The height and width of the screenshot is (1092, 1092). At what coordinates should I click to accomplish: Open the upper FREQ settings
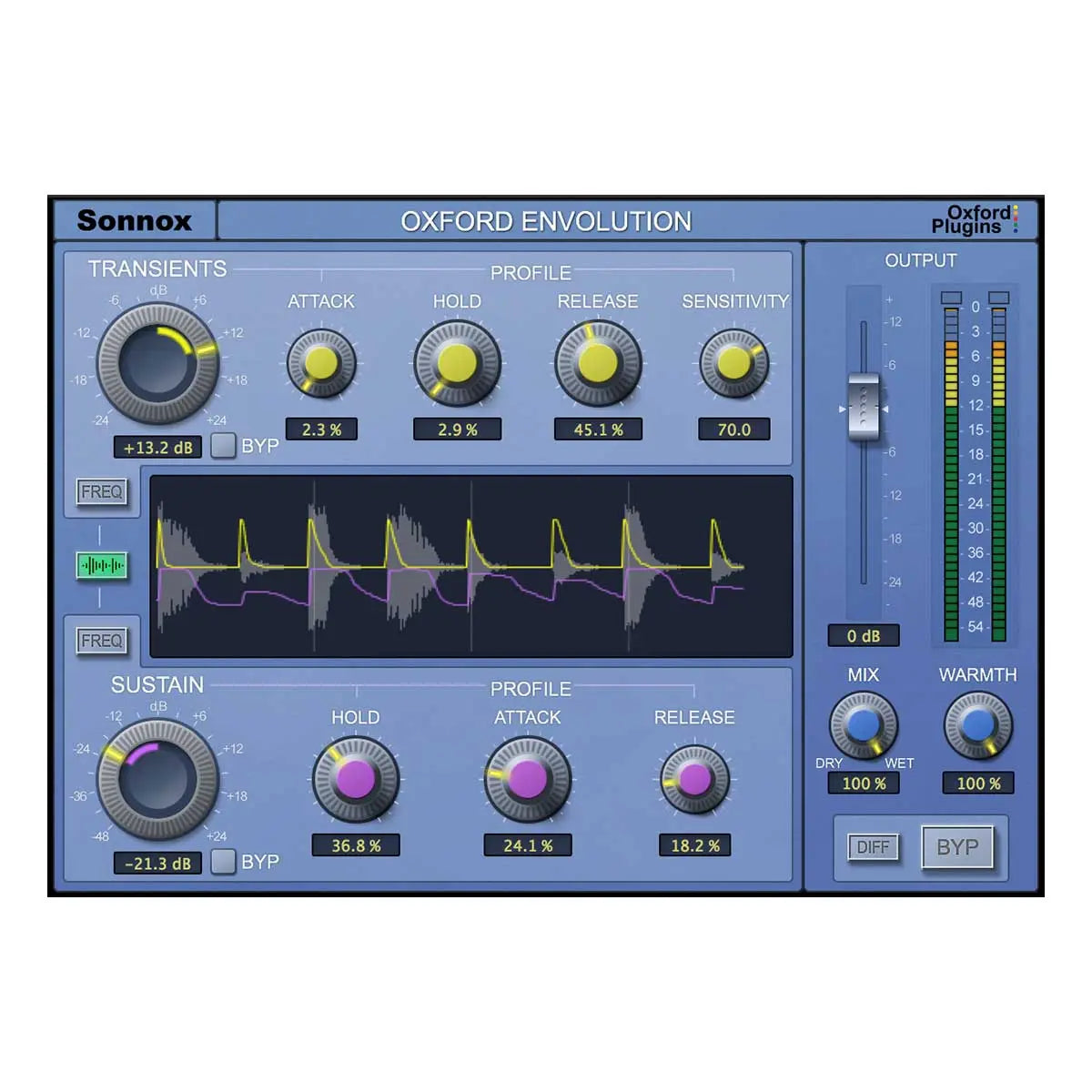[102, 490]
